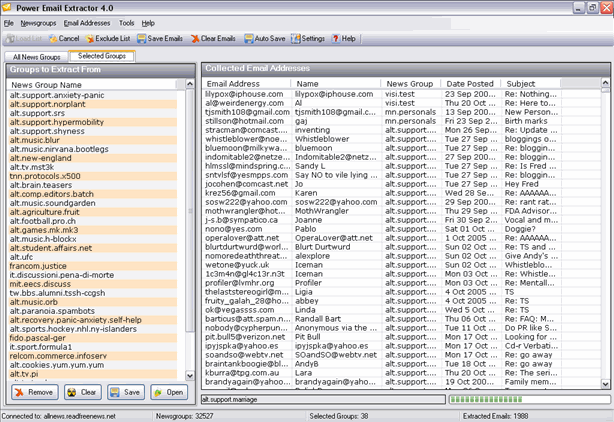This screenshot has width=614, height=422.
Task: Select tnn.protocols.x500 group
Action: (x=92, y=176)
